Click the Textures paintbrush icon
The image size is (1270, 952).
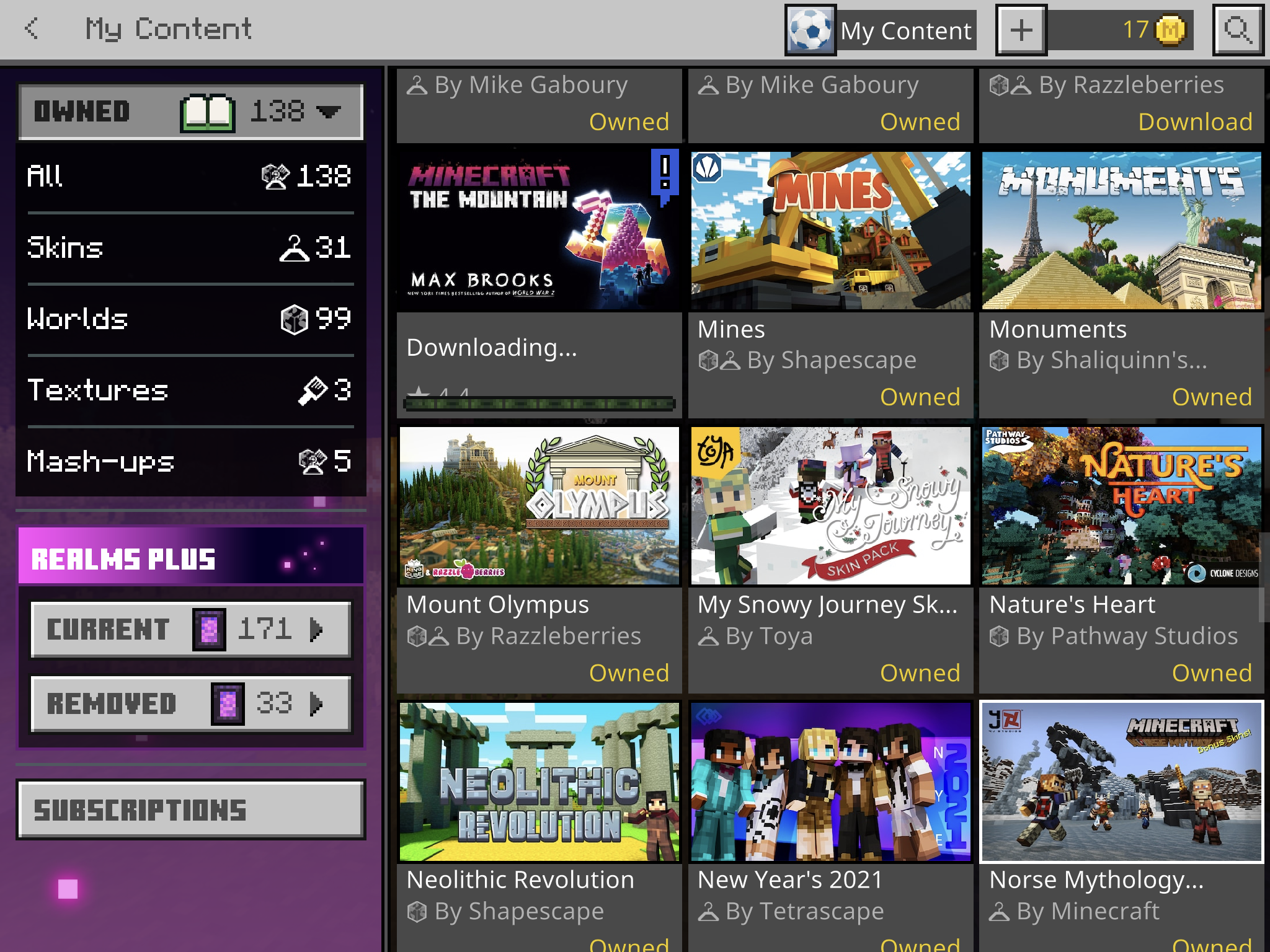[313, 390]
